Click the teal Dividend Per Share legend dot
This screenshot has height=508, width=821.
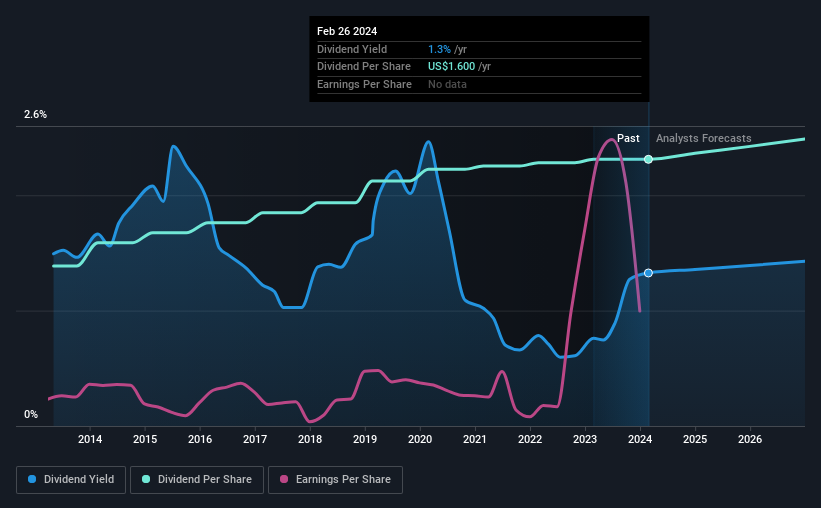pyautogui.click(x=146, y=479)
